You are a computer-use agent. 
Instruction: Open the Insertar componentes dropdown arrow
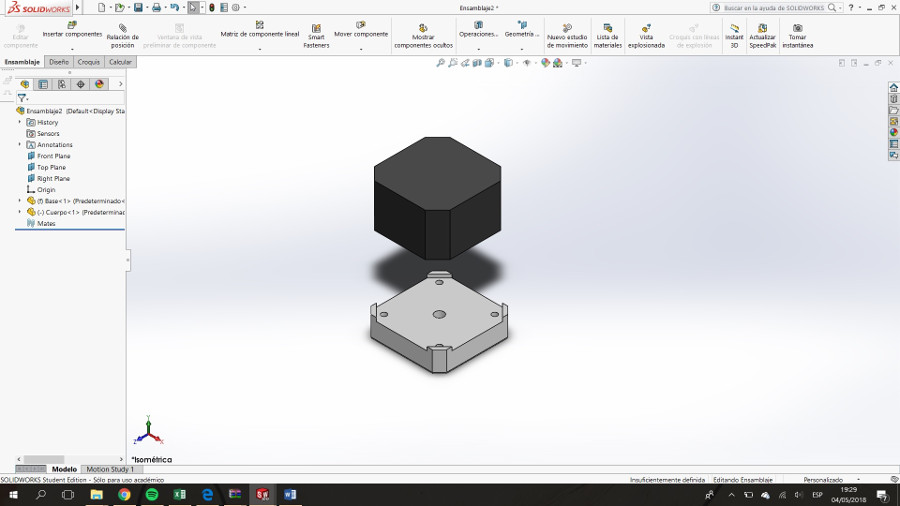tap(72, 49)
